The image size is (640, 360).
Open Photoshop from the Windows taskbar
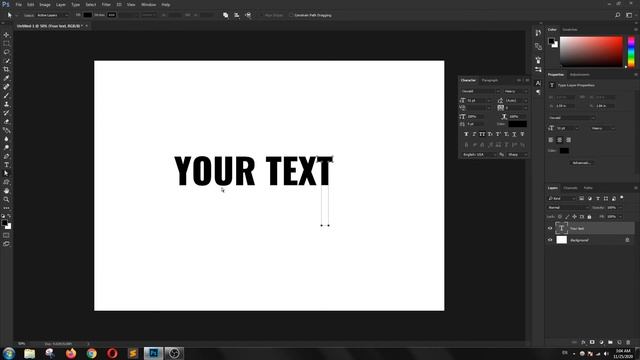click(x=153, y=353)
